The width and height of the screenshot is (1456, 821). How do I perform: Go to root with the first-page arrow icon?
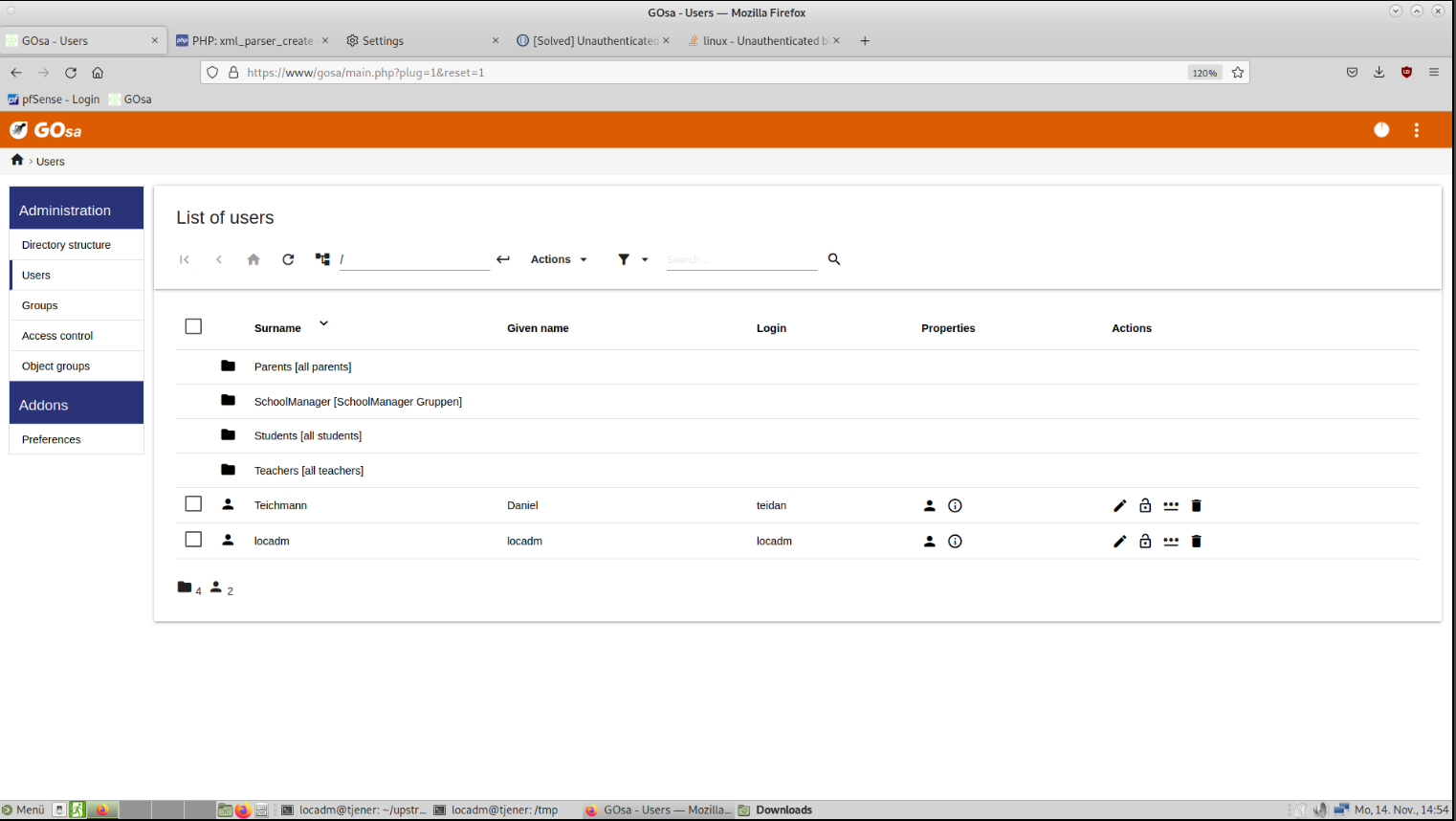[185, 259]
